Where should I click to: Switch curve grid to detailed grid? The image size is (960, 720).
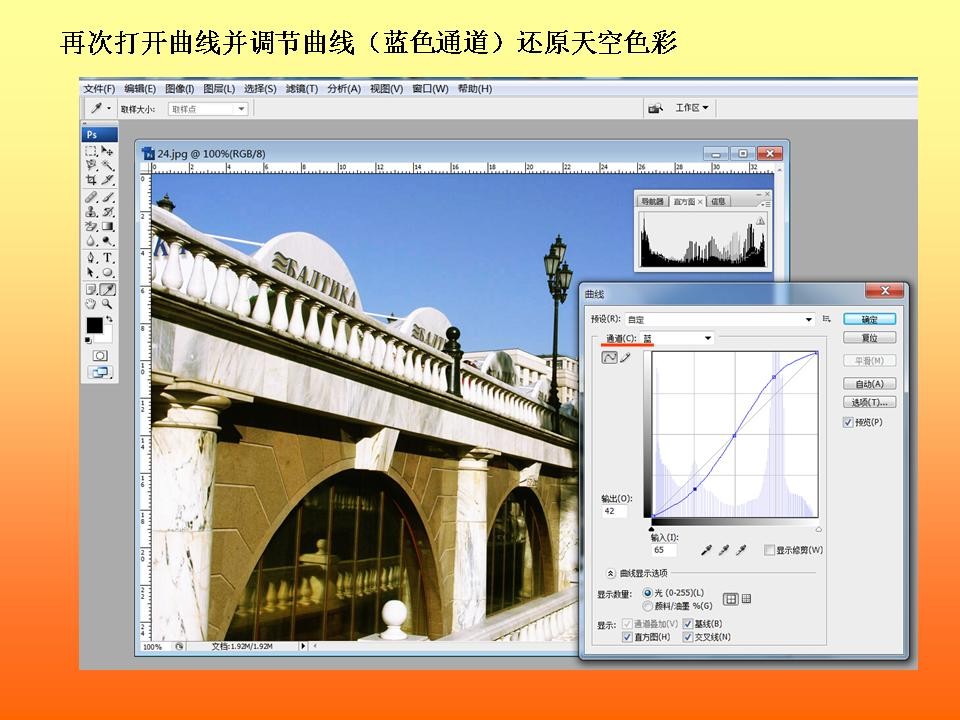click(746, 599)
